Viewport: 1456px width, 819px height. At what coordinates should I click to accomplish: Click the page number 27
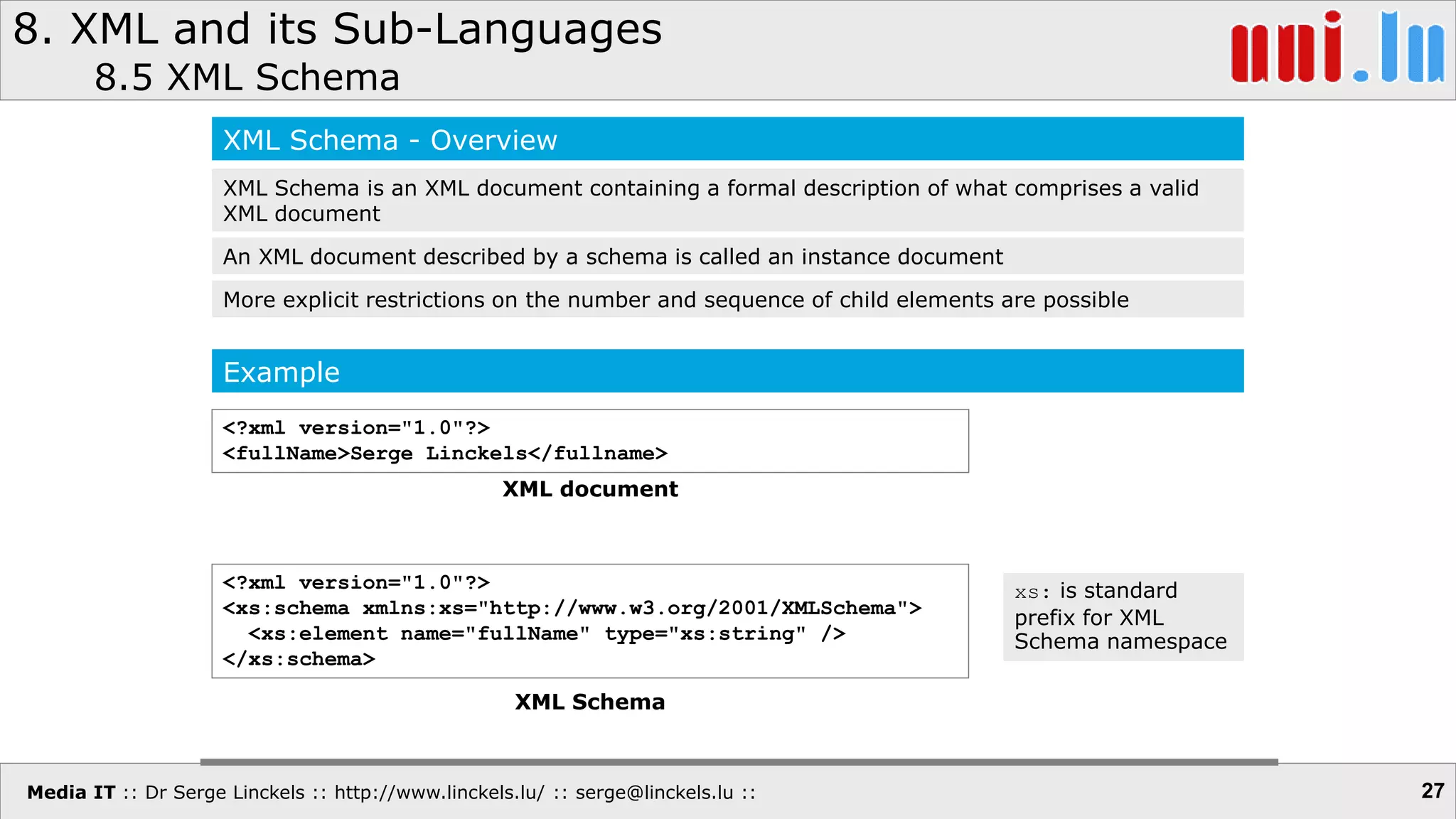click(1433, 791)
